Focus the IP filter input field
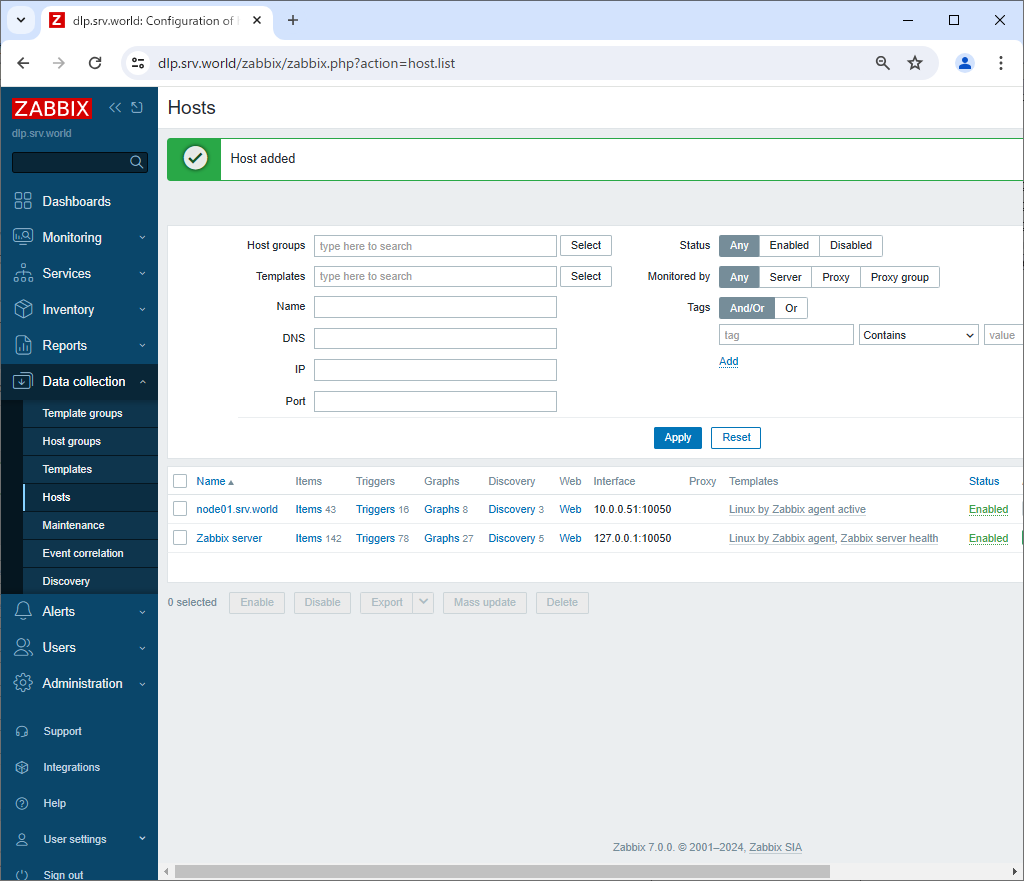 tap(436, 370)
